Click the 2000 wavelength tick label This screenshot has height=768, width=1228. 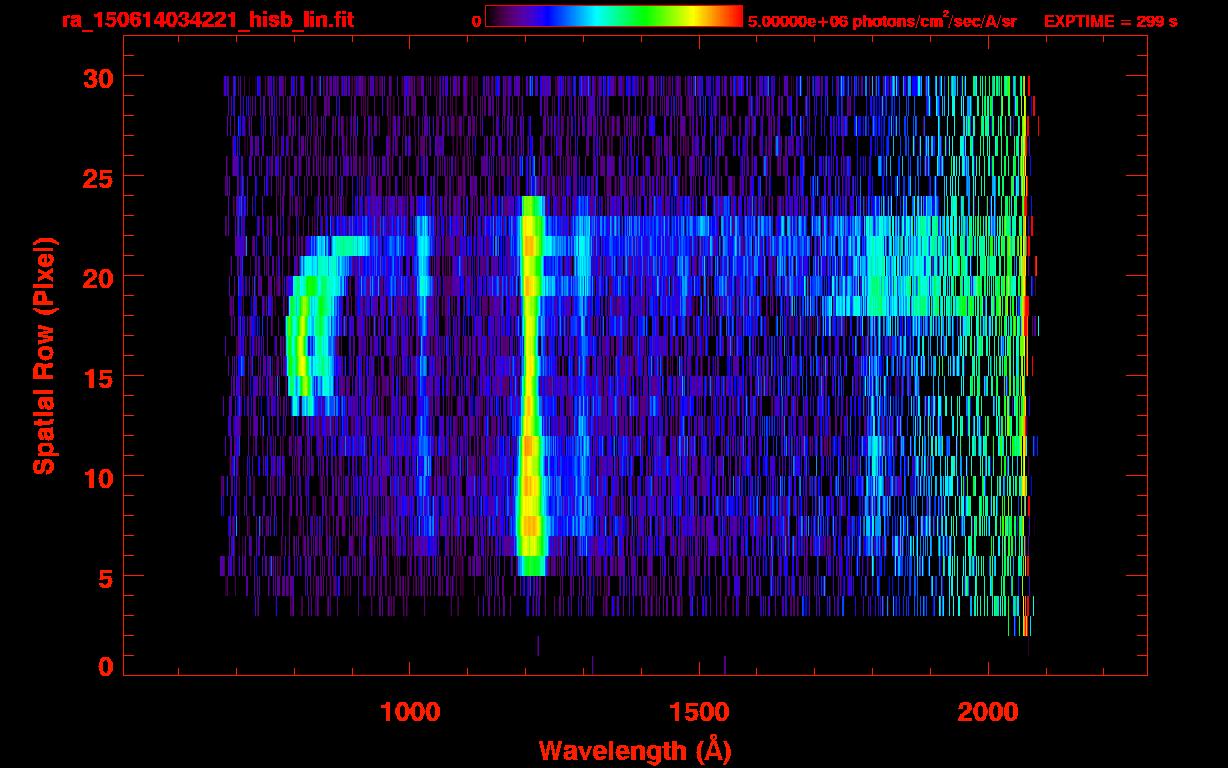[988, 712]
